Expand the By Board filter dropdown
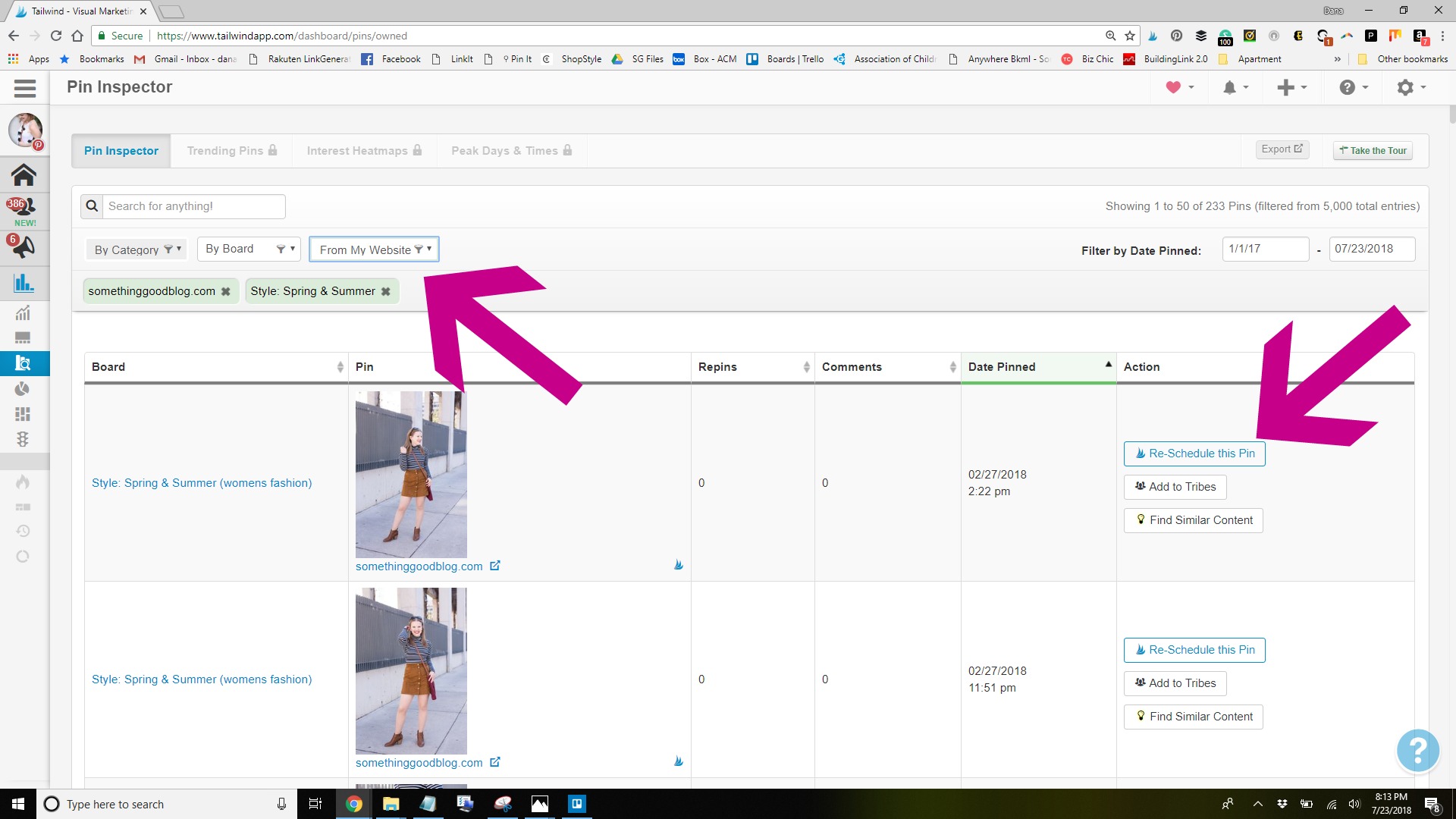Image resolution: width=1456 pixels, height=819 pixels. click(249, 249)
